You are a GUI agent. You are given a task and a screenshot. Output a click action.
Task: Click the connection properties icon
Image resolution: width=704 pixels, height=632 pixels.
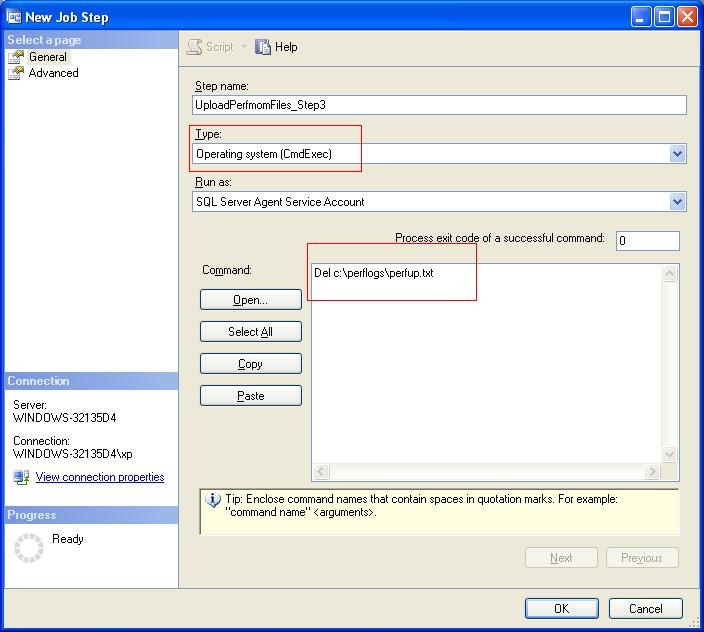(x=21, y=478)
